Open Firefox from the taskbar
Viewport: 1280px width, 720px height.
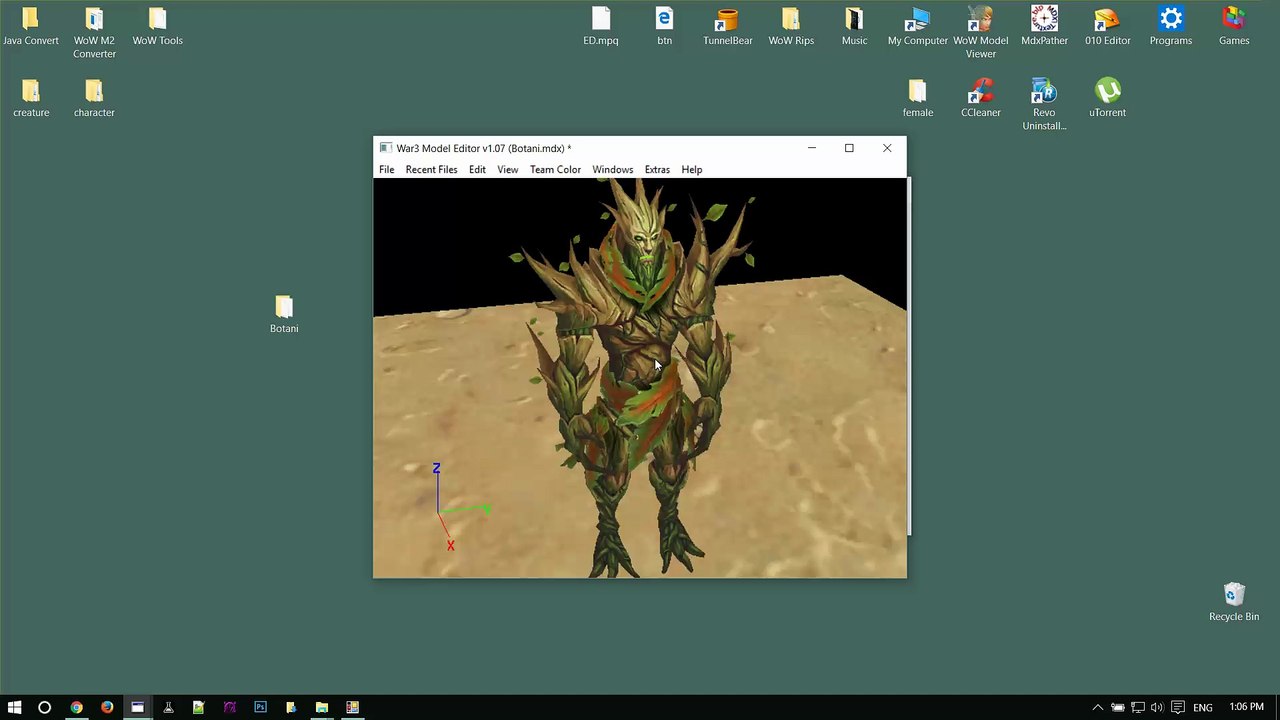coord(107,707)
